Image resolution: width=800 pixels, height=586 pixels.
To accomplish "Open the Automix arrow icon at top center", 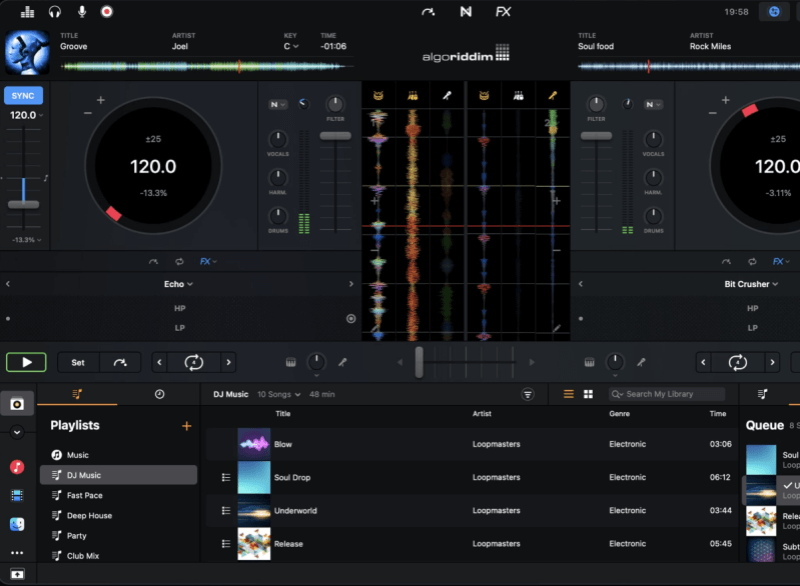I will 428,12.
